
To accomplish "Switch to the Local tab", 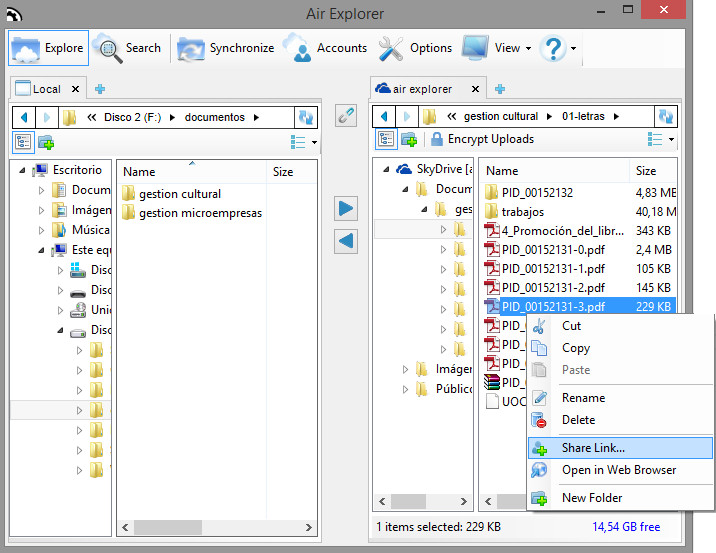I will coord(46,89).
